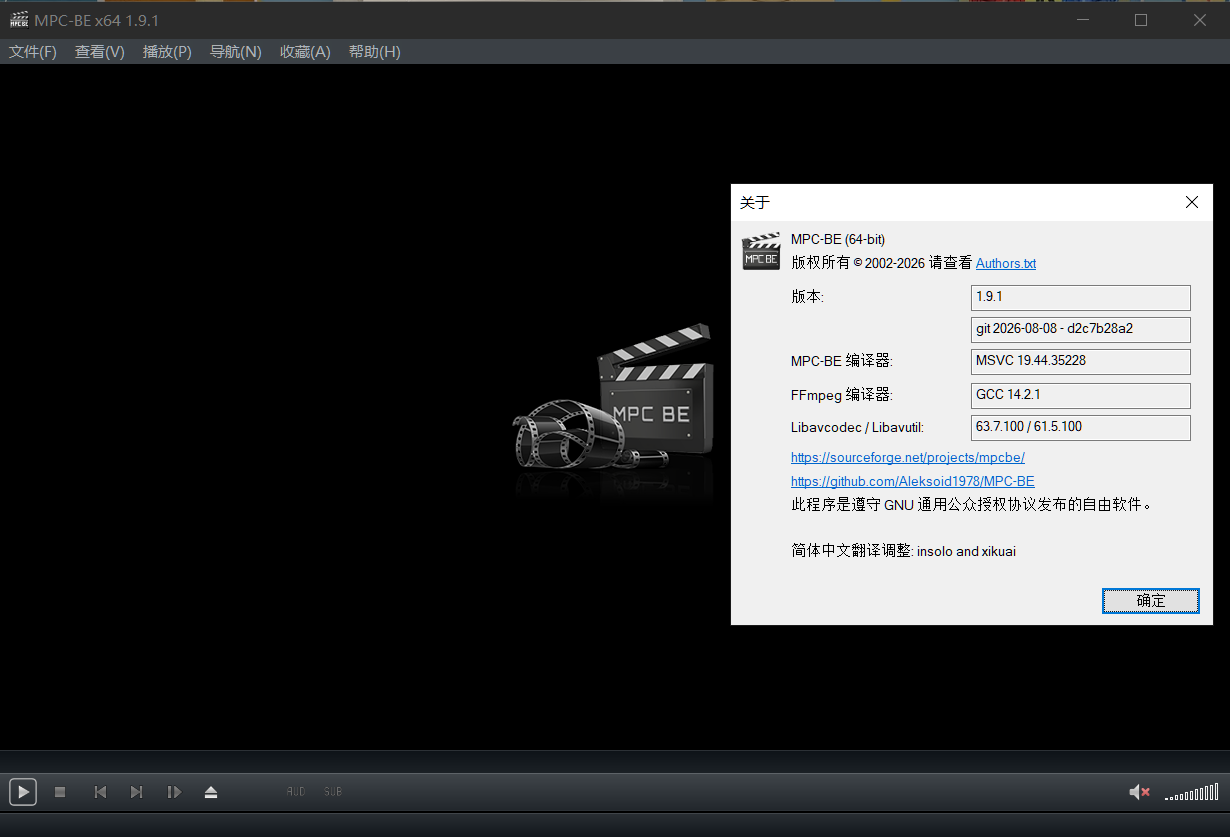Open the Authors.txt link

point(1006,264)
